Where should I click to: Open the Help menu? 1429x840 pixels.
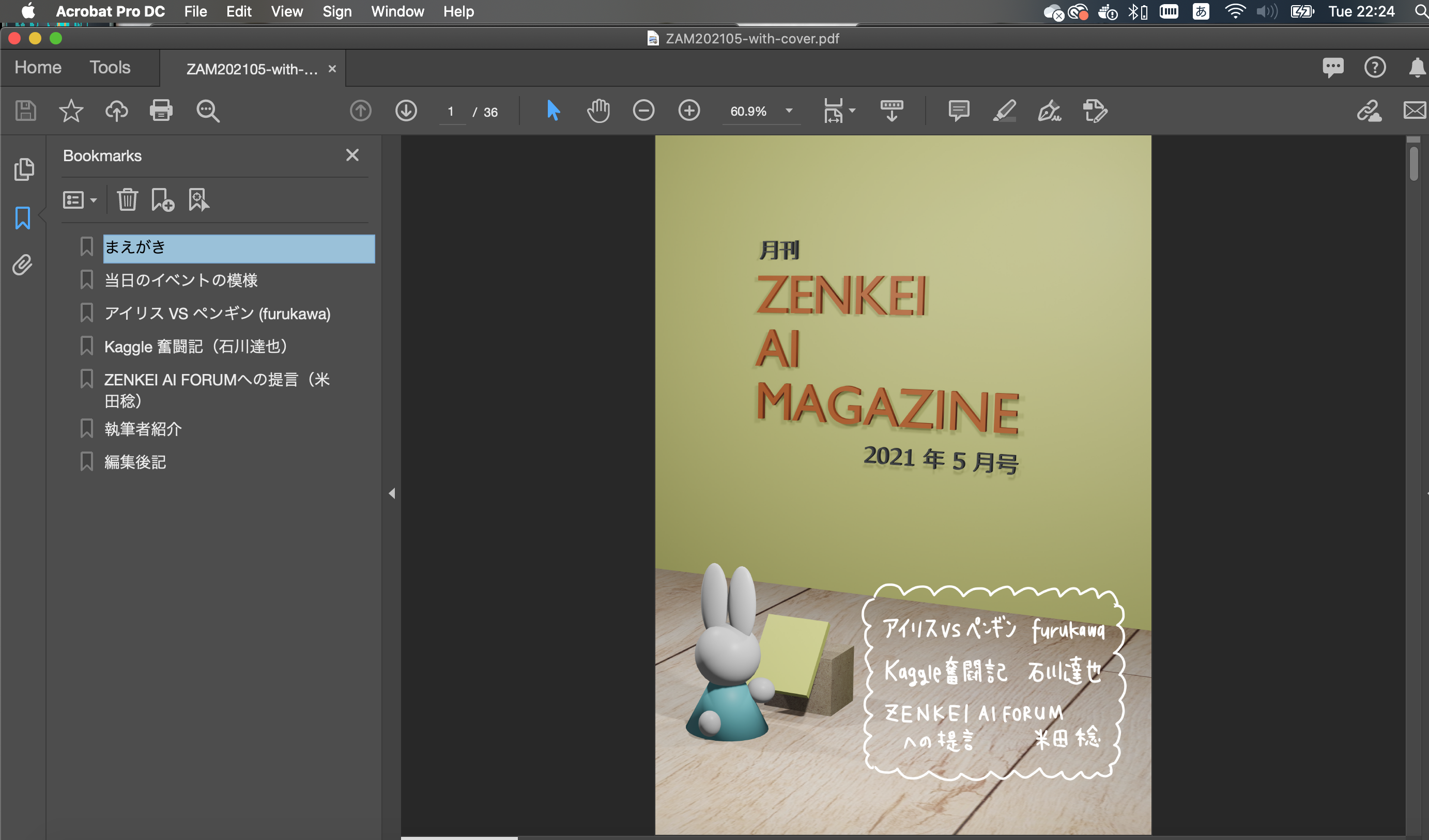click(459, 11)
